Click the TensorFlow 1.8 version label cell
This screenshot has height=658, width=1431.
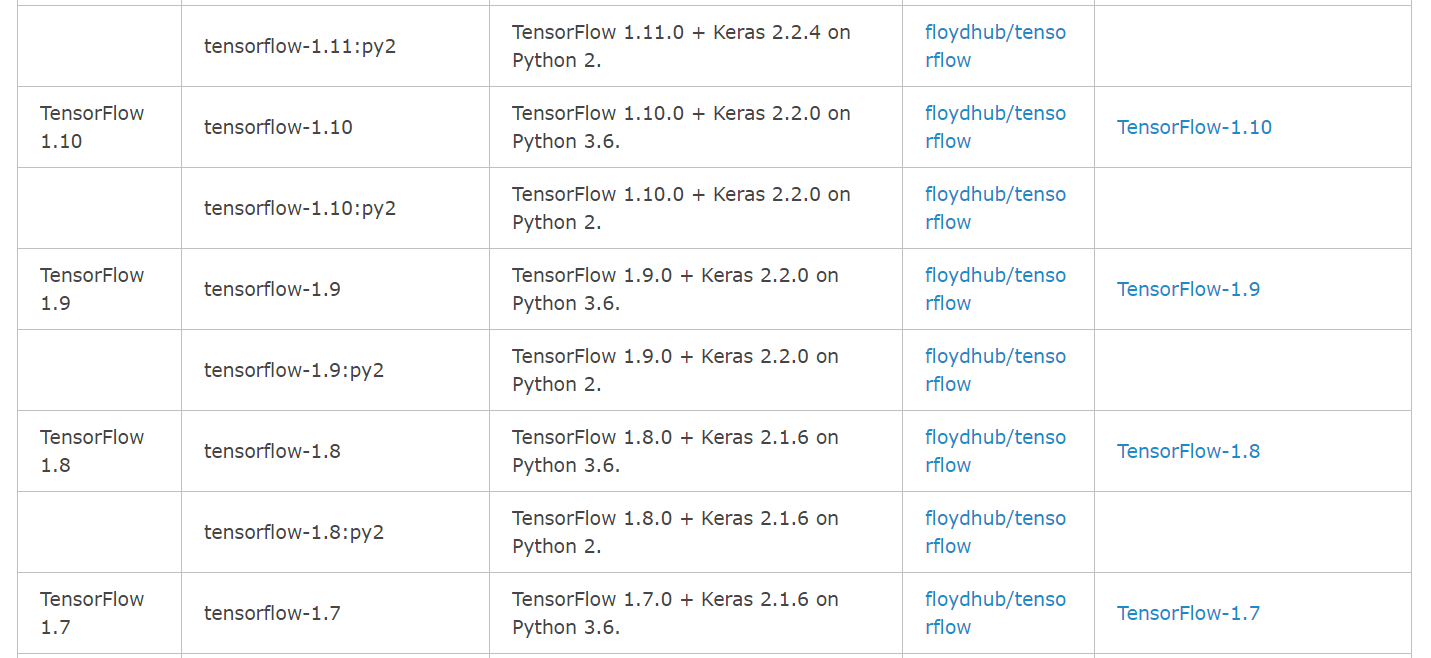[92, 451]
